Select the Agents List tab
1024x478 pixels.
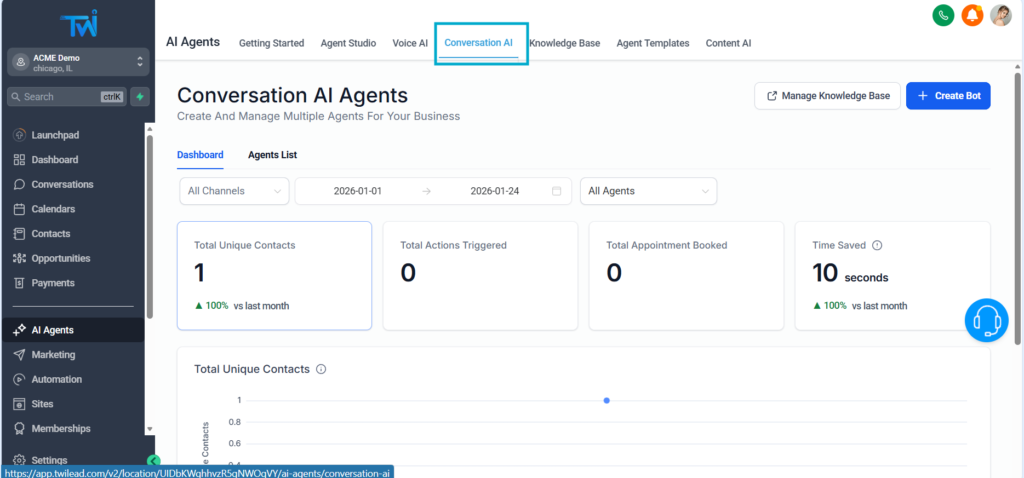tap(272, 155)
